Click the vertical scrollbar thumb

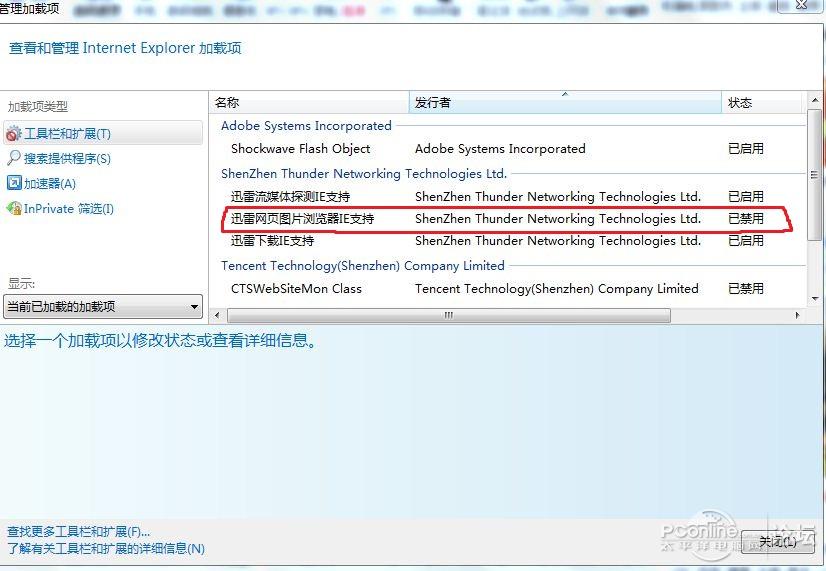pos(814,175)
